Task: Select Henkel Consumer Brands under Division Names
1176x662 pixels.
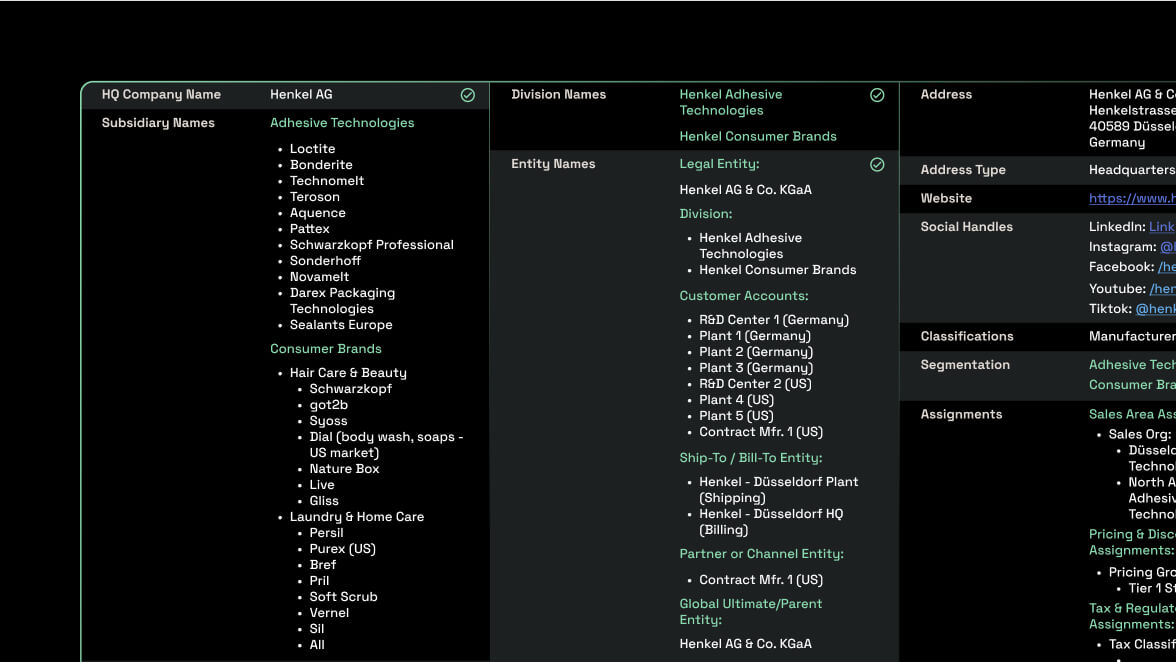Action: point(757,137)
